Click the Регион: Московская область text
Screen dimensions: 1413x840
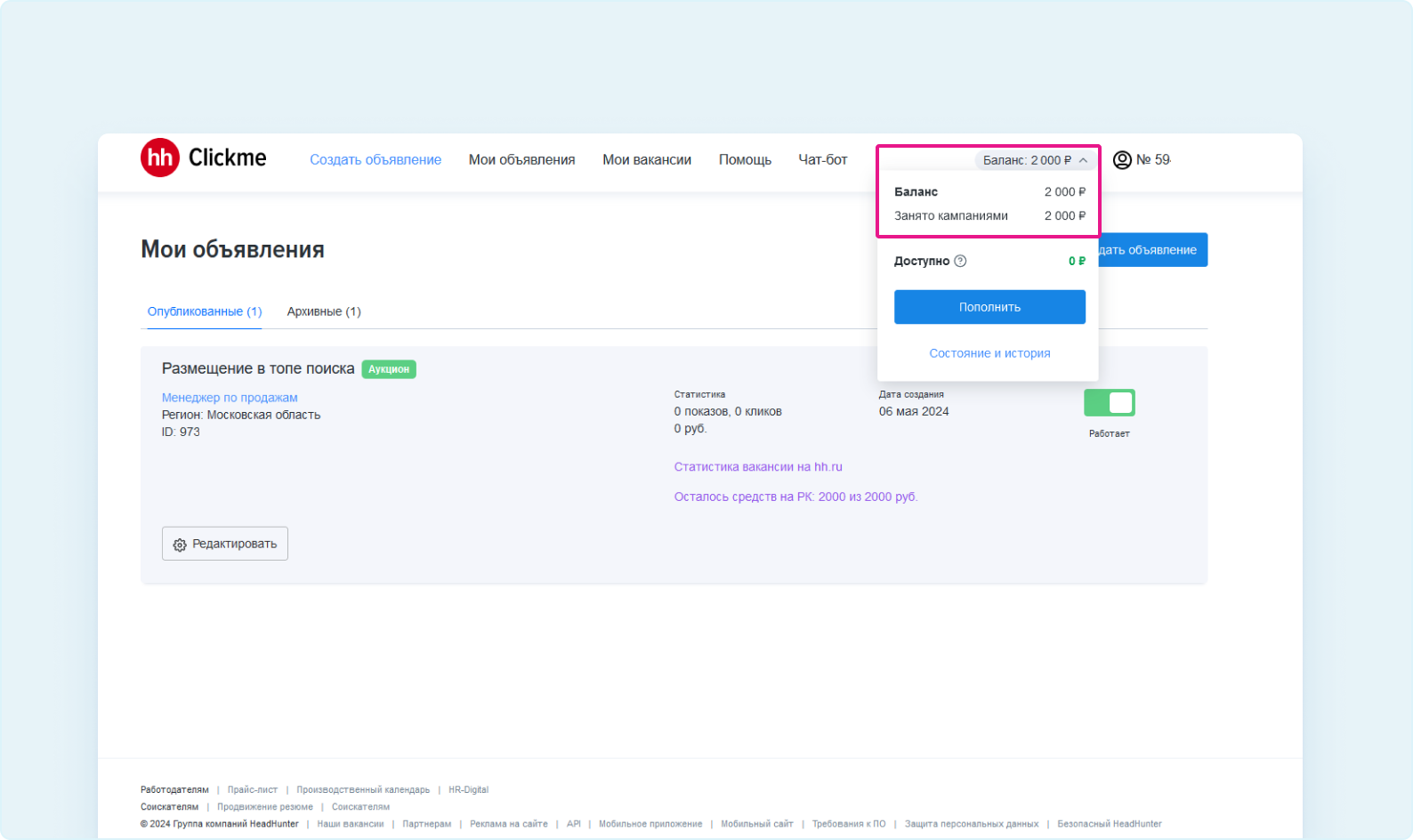point(241,415)
